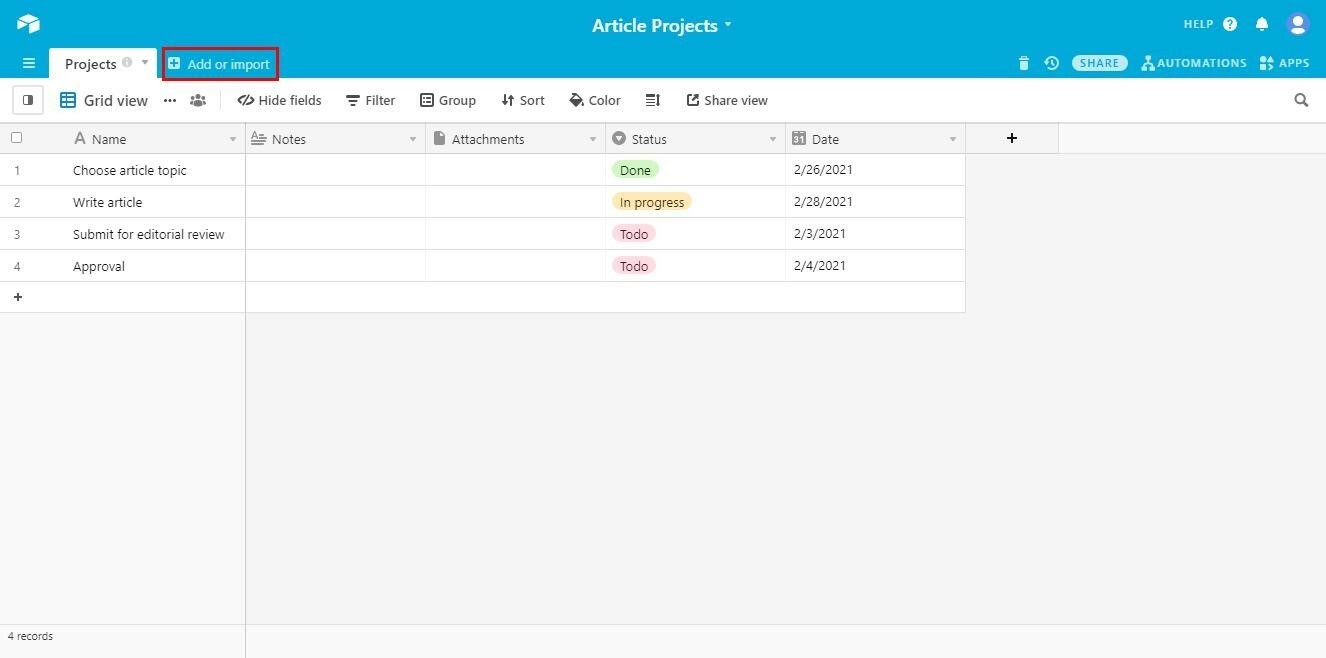The width and height of the screenshot is (1326, 658).
Task: Select Notes cell for Write article
Action: (336, 202)
